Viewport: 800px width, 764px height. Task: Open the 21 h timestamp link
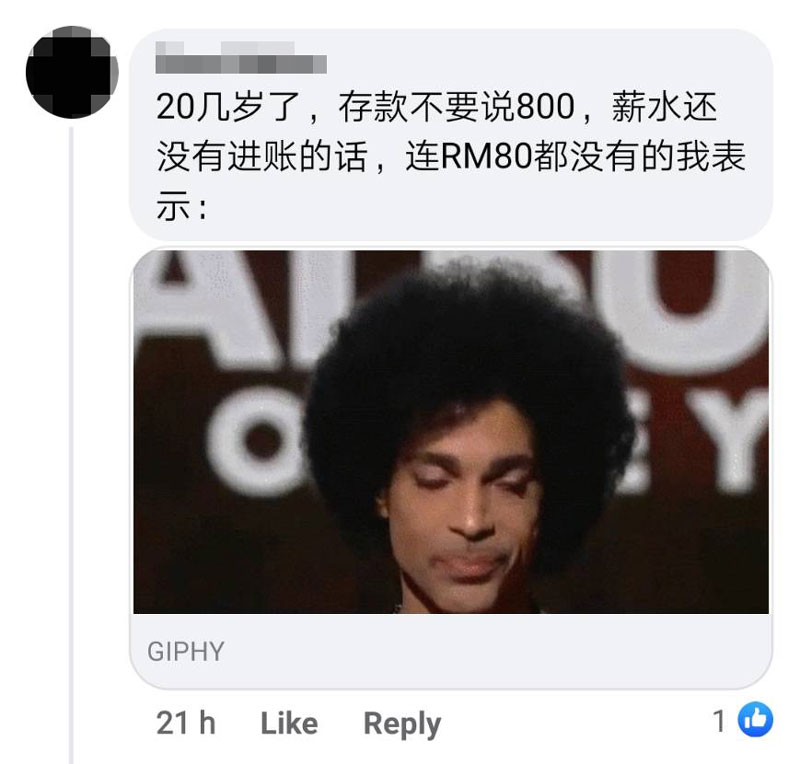click(x=186, y=723)
